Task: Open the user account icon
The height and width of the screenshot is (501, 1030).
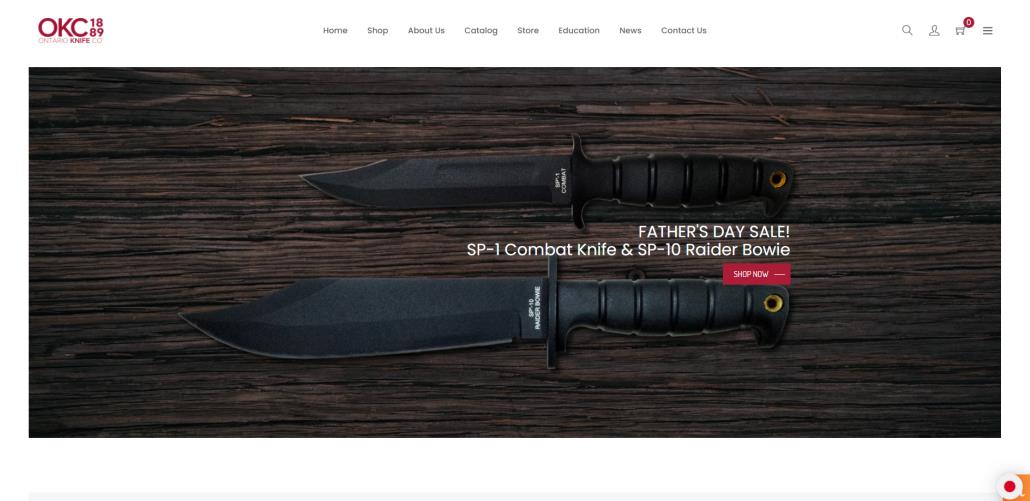Action: 934,30
